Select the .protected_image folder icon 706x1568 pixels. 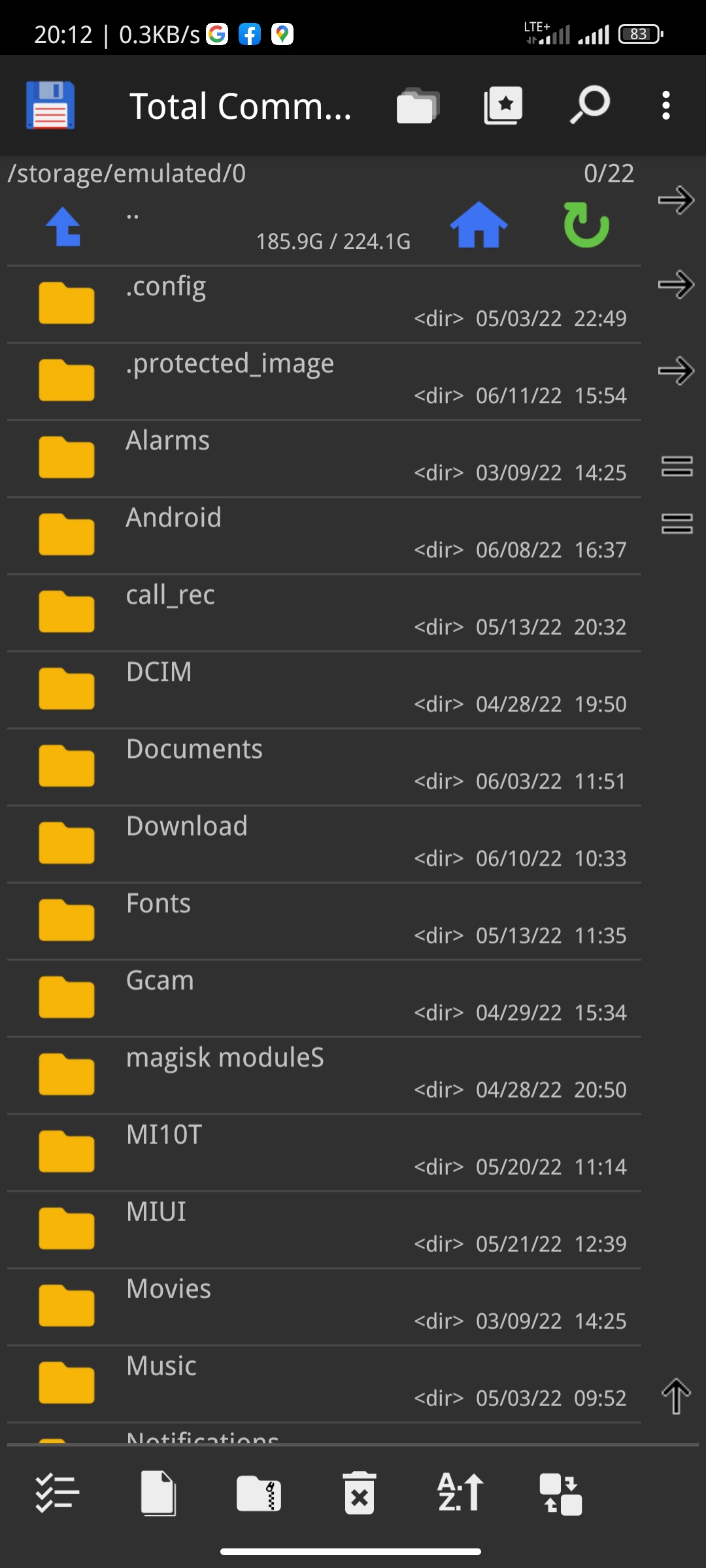tap(66, 380)
